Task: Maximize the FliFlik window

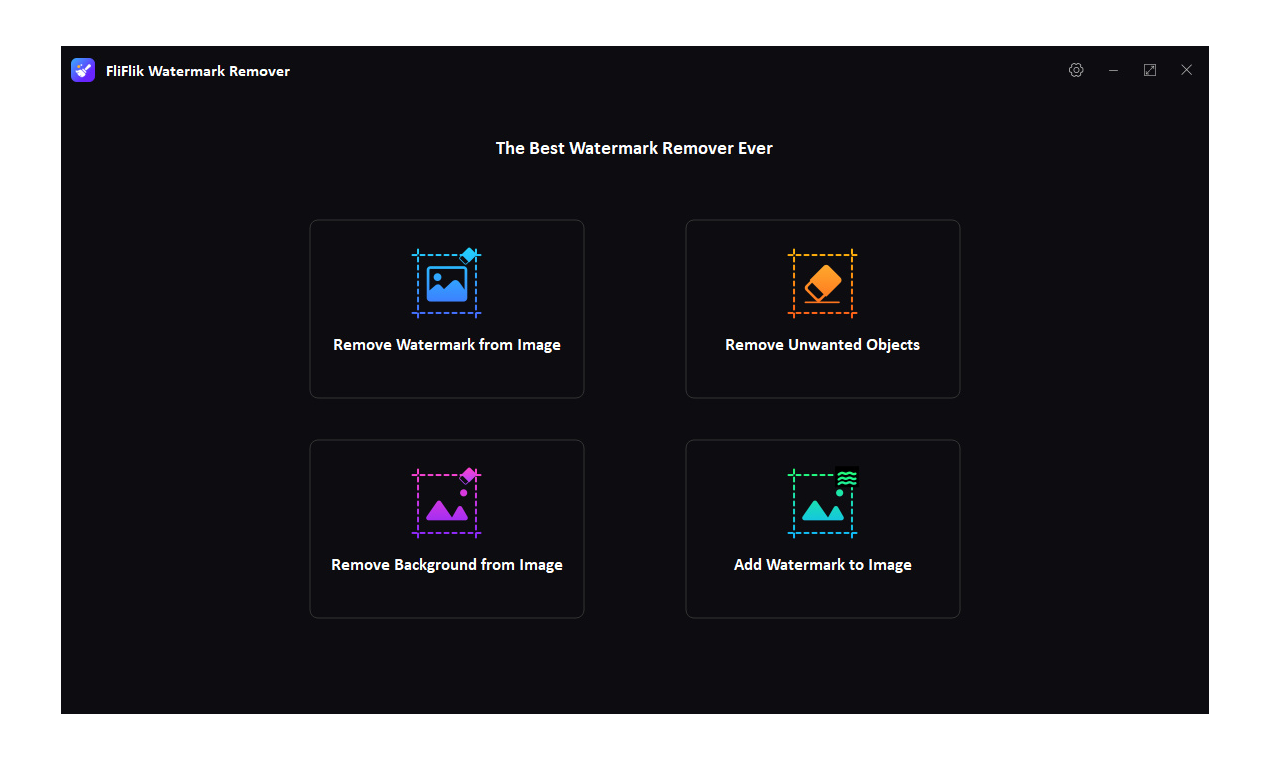Action: [1150, 70]
